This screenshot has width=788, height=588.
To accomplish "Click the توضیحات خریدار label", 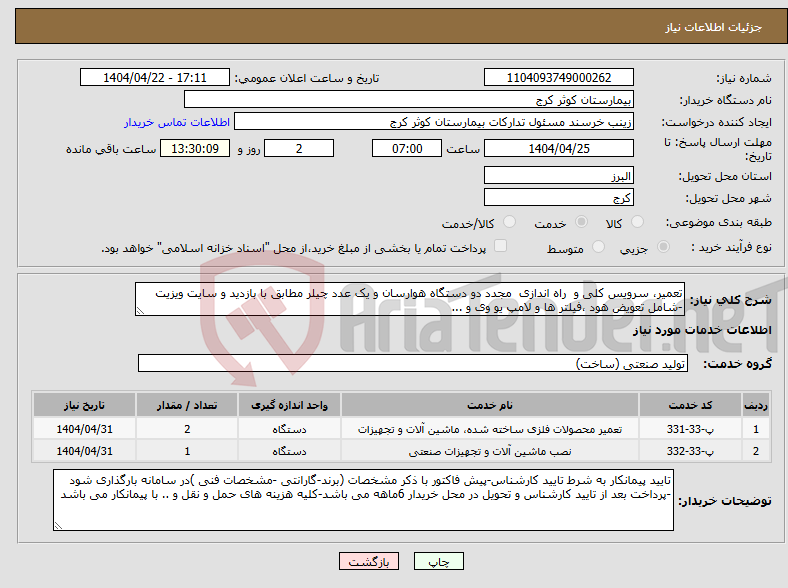I will point(725,501).
